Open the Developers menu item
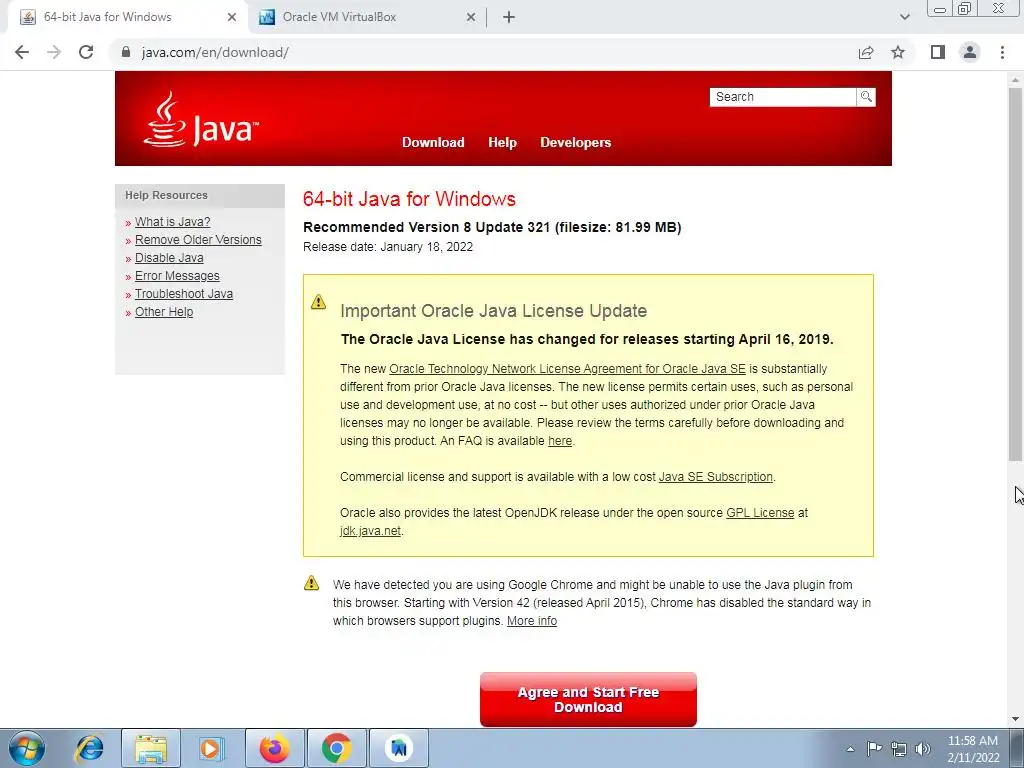Viewport: 1024px width, 768px height. [x=575, y=142]
